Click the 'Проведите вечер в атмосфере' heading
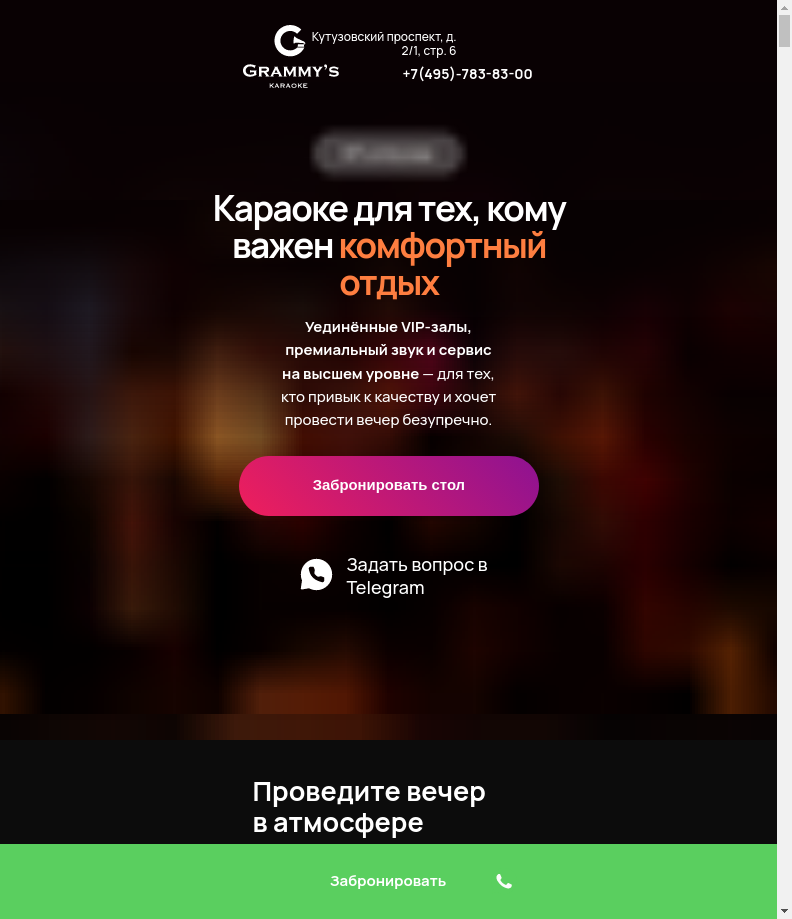This screenshot has height=919, width=792. pos(369,807)
